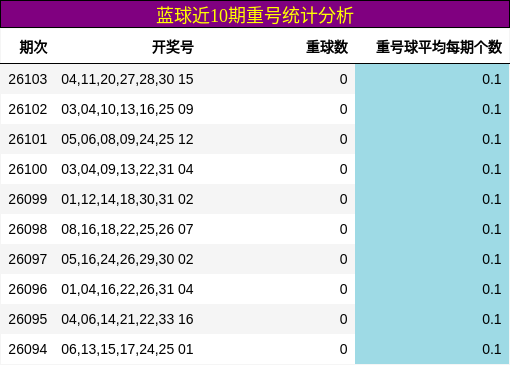Click the 0.1 average cell in row 26094

[432, 349]
